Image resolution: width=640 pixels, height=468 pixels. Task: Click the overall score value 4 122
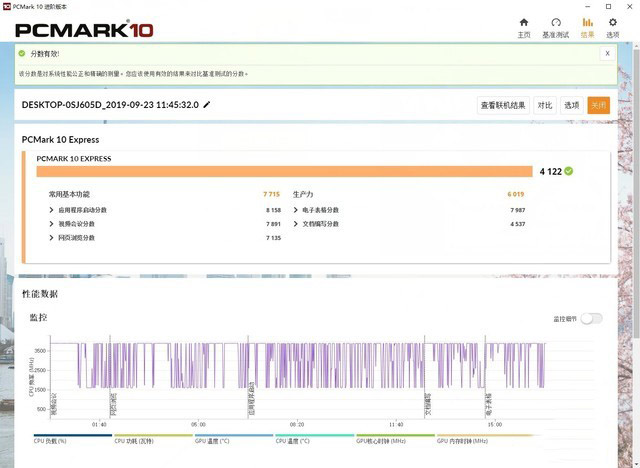551,172
